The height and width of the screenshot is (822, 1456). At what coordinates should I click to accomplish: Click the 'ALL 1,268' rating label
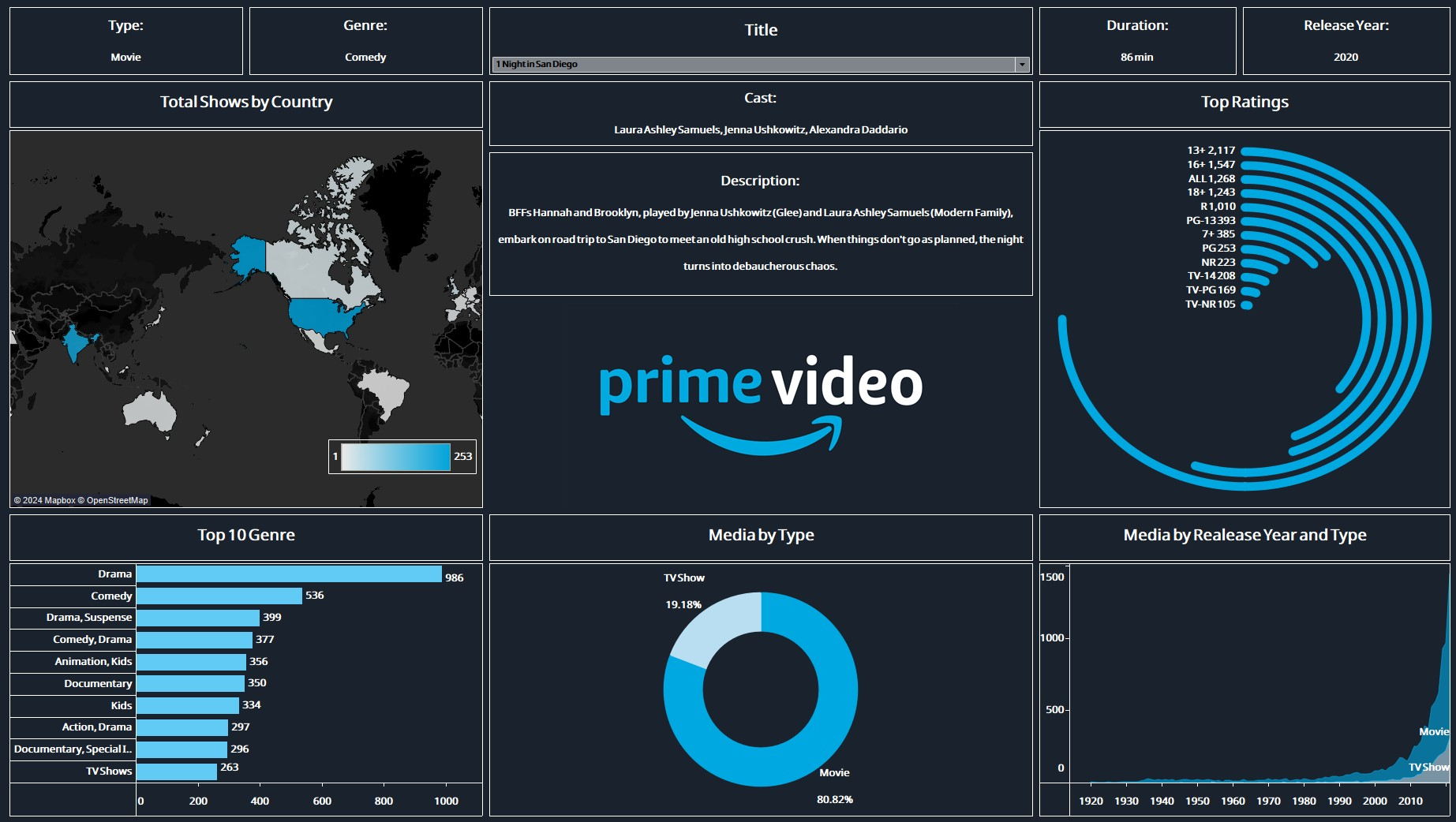1211,179
